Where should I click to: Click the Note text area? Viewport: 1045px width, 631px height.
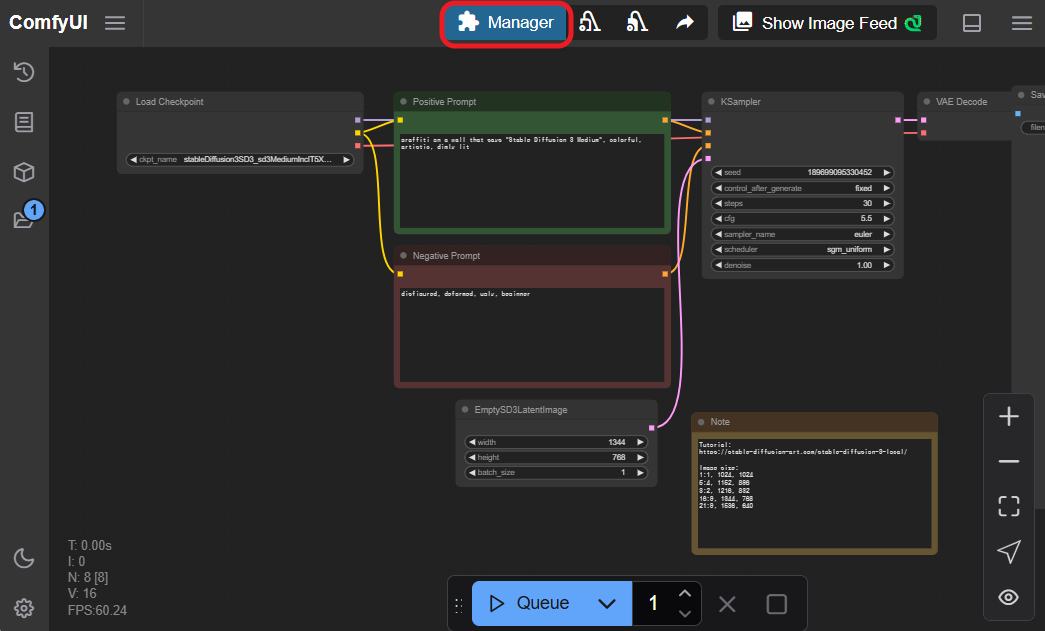coord(814,493)
